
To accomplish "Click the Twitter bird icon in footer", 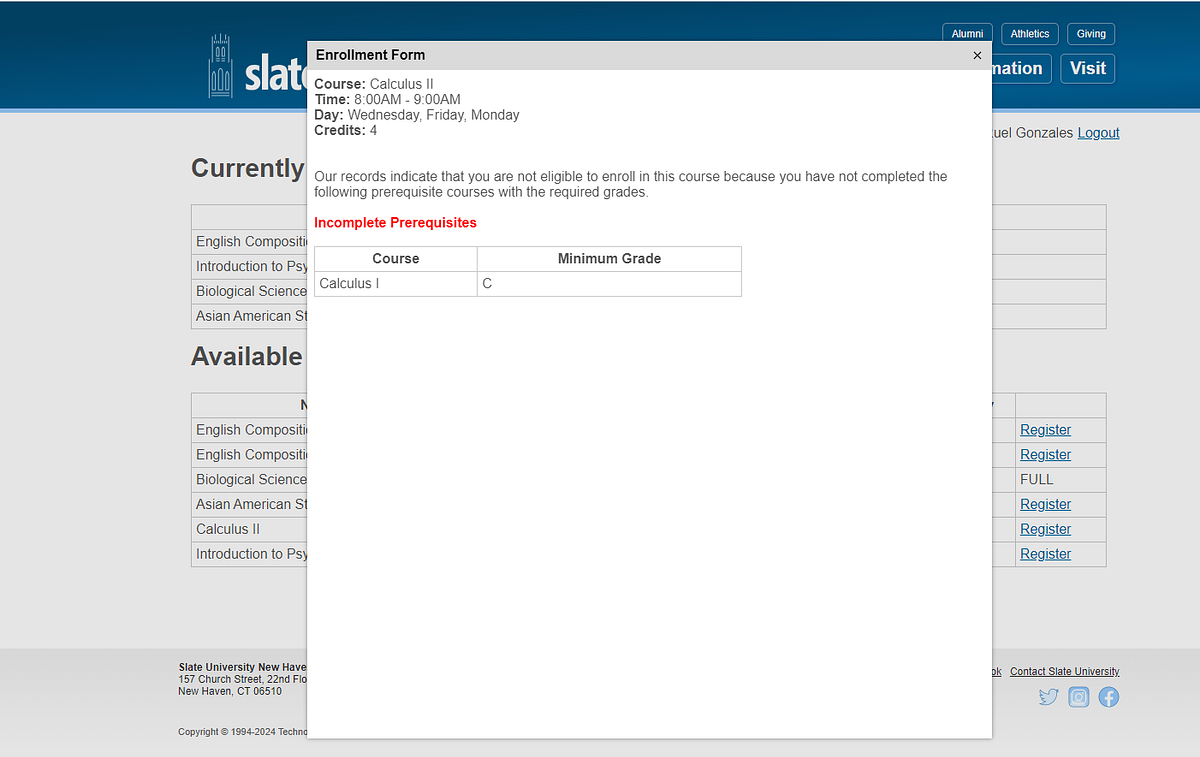I will tap(1048, 696).
